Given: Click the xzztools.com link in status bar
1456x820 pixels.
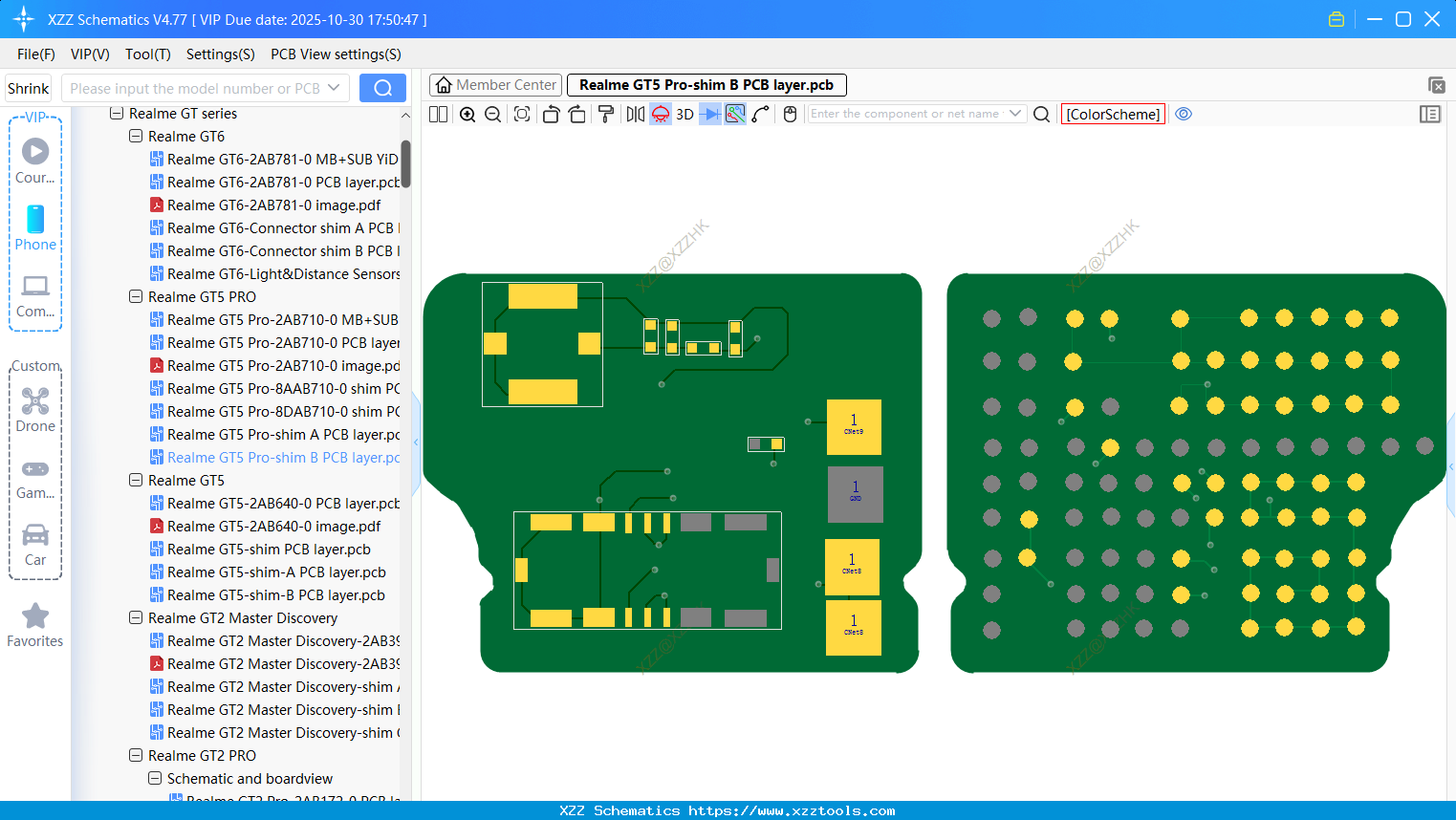Looking at the screenshot, I should (x=792, y=810).
